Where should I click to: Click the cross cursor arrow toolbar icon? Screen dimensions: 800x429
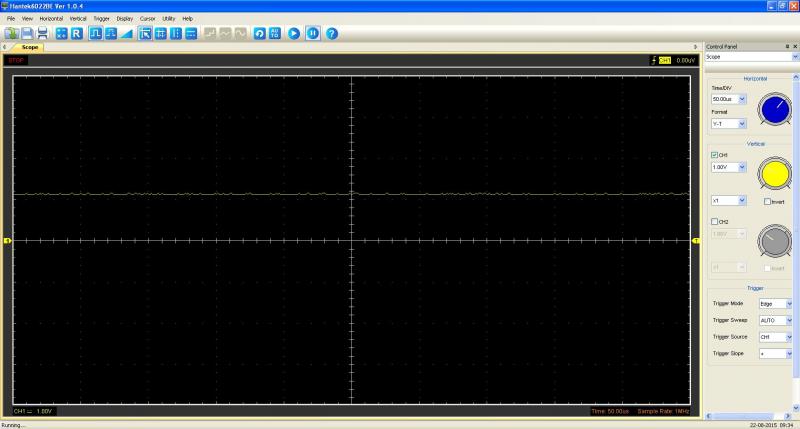coord(145,34)
